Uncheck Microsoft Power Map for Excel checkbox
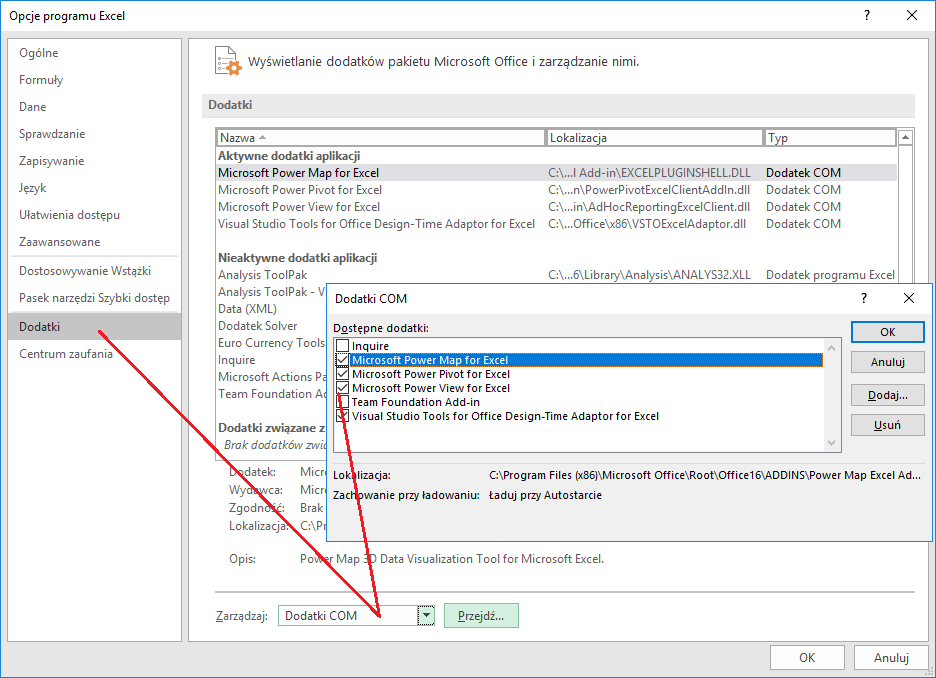 (343, 360)
